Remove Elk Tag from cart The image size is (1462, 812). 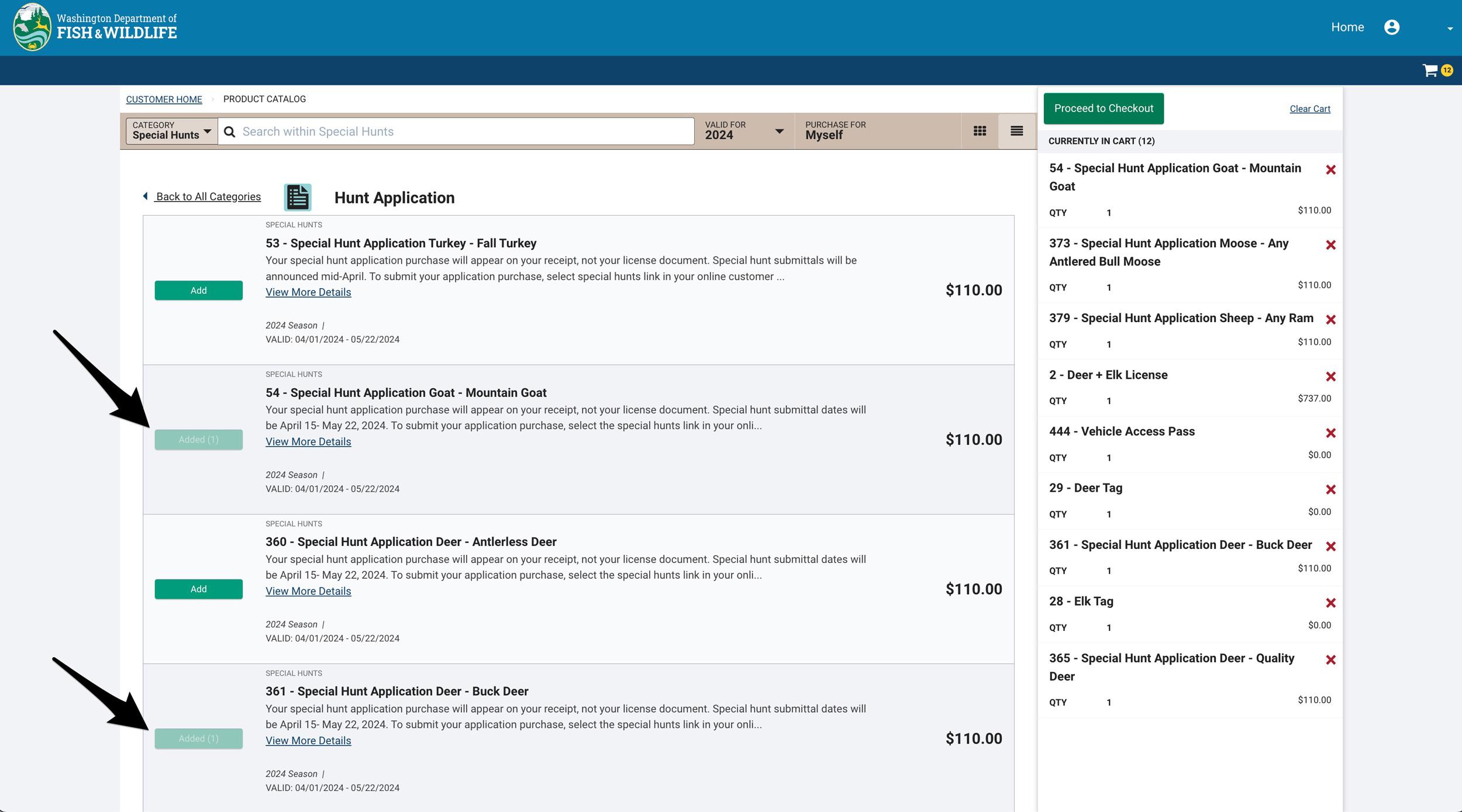1330,603
